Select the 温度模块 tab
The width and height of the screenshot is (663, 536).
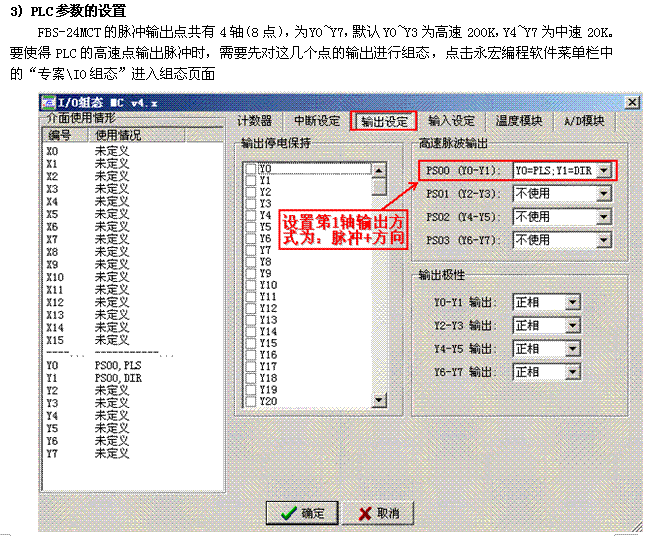518,121
